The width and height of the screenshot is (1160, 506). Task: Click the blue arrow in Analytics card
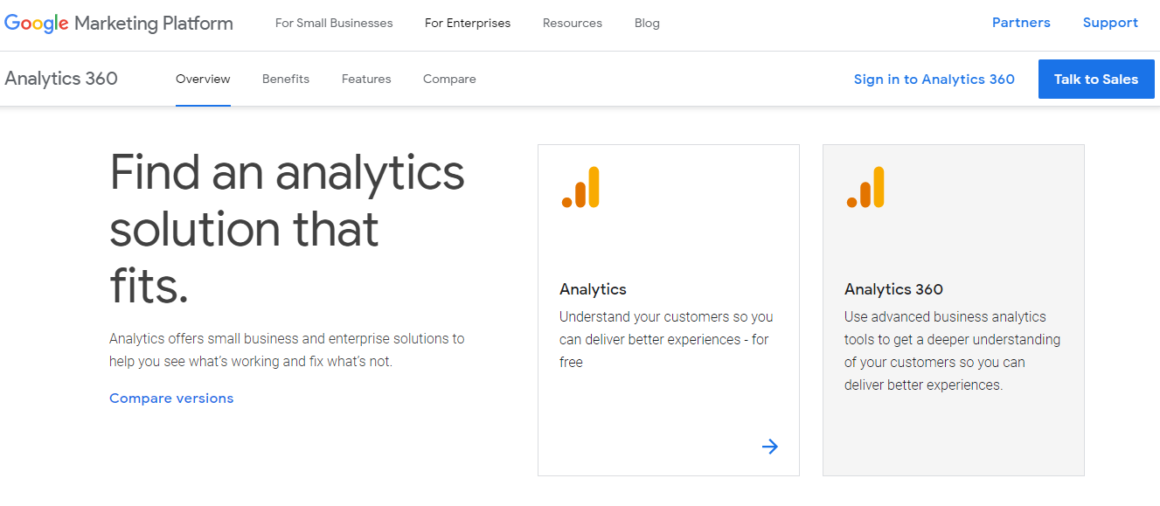coord(769,447)
